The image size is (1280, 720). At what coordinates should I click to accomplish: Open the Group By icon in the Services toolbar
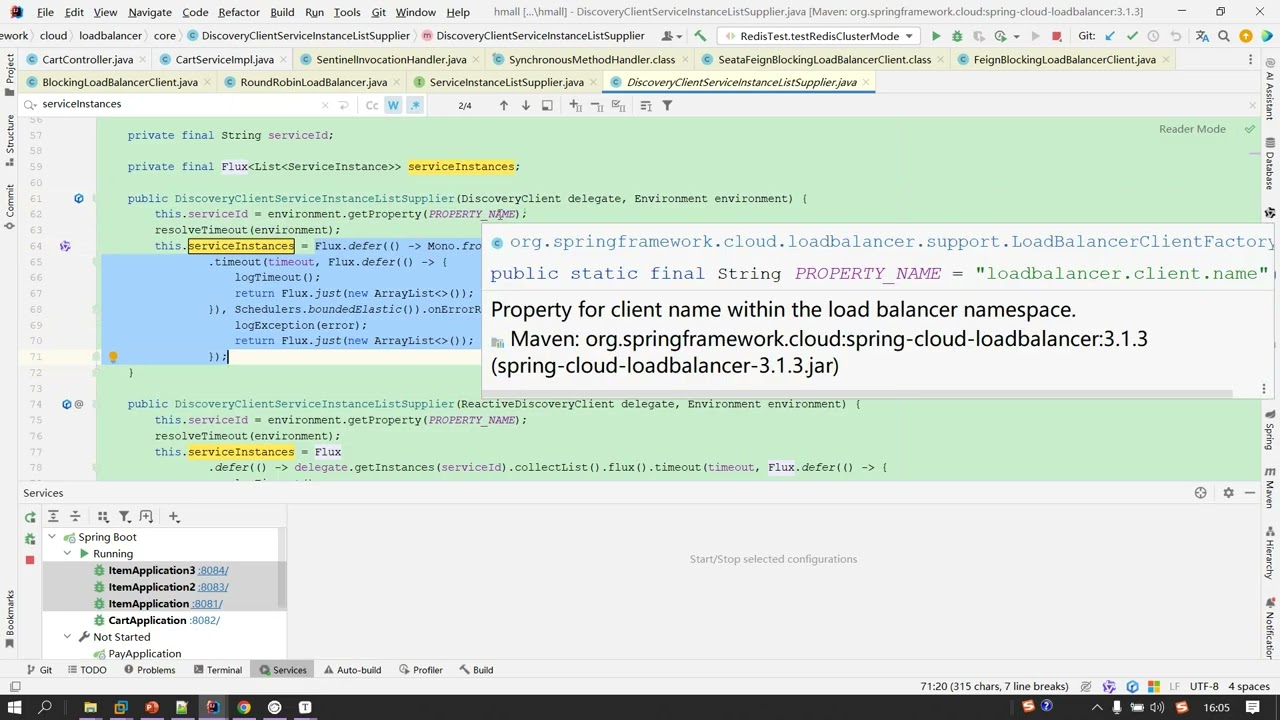pyautogui.click(x=102, y=517)
